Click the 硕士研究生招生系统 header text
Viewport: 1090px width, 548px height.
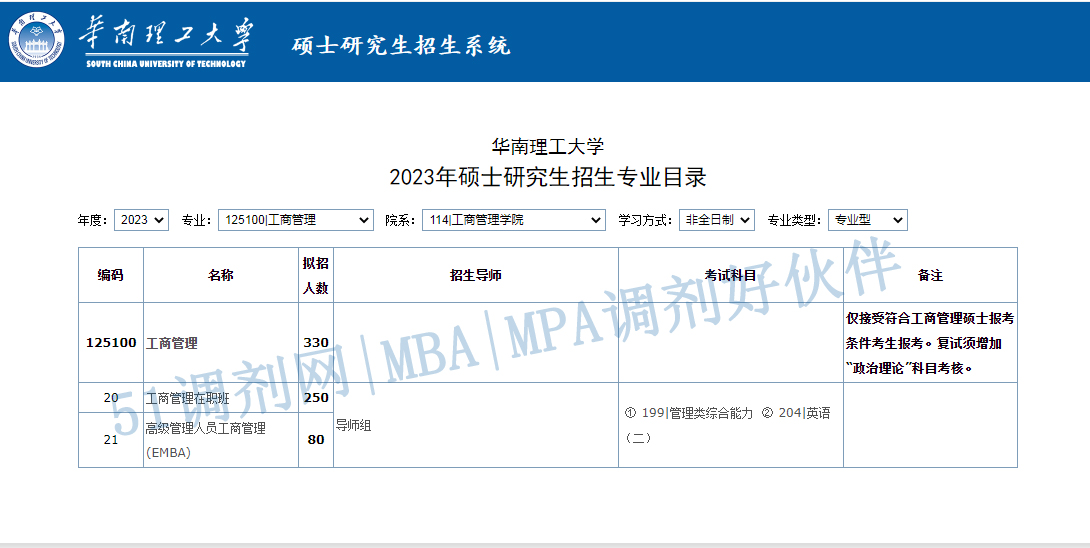[x=401, y=46]
